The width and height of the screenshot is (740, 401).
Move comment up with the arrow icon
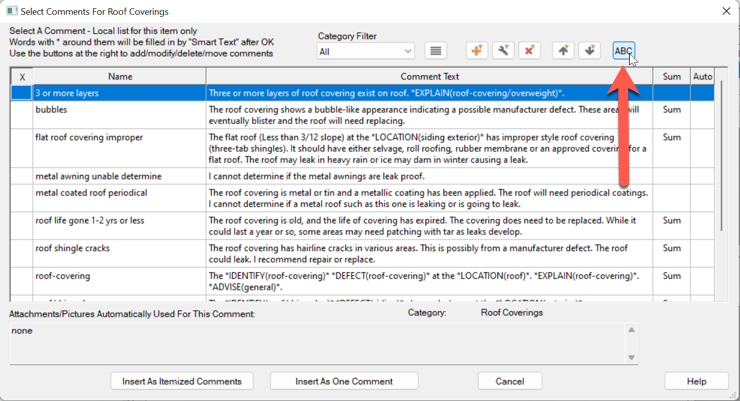pos(564,51)
